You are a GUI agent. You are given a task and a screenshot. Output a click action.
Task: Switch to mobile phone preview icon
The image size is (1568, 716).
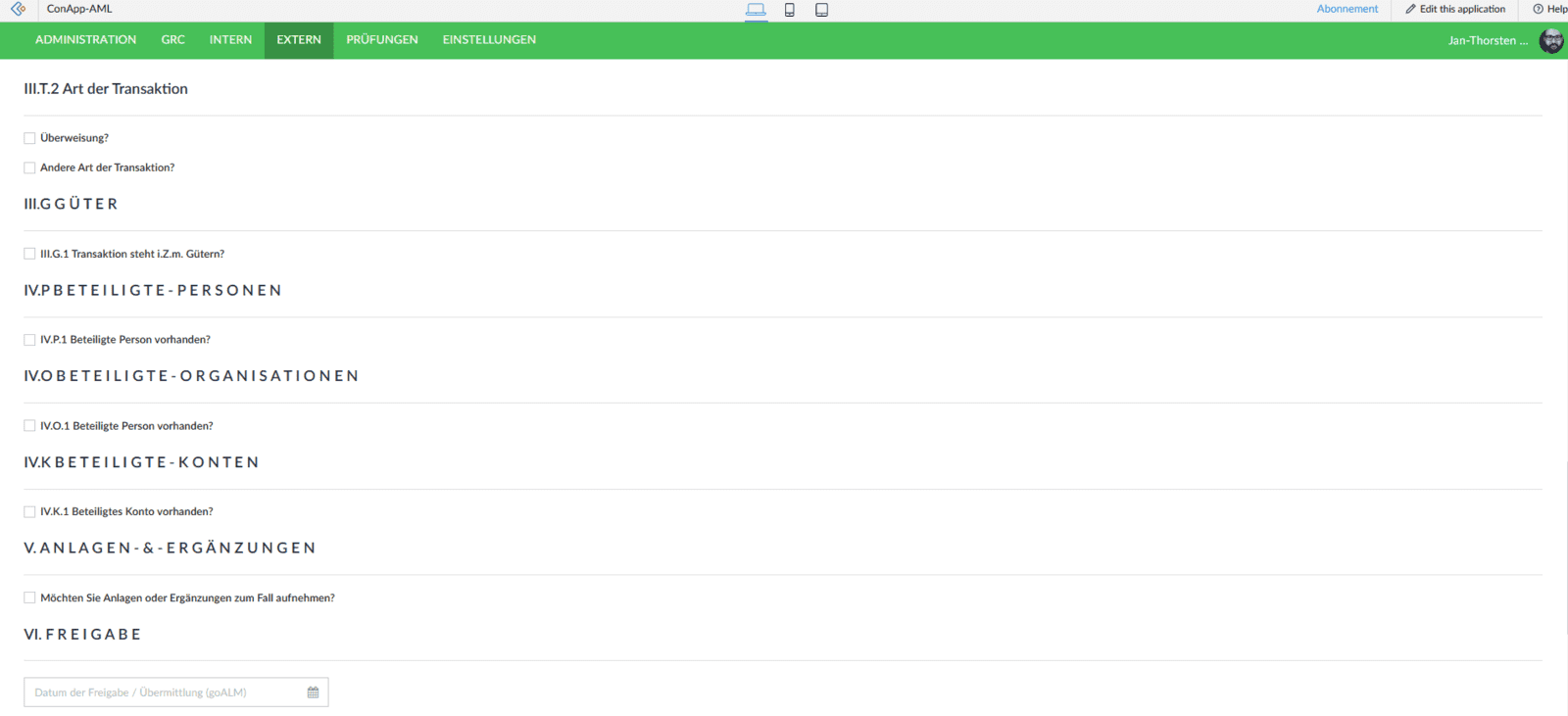789,10
